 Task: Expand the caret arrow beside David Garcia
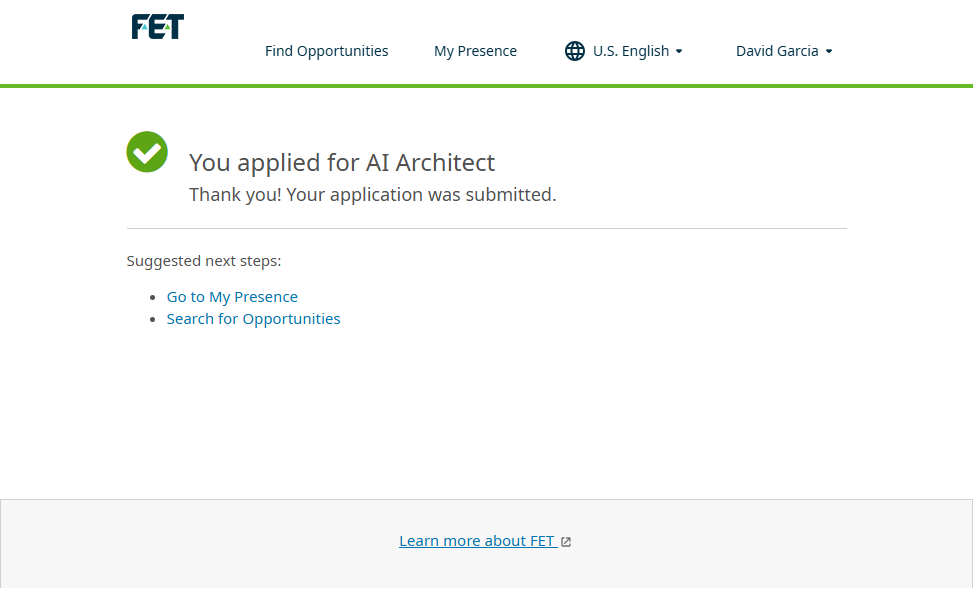tap(829, 51)
